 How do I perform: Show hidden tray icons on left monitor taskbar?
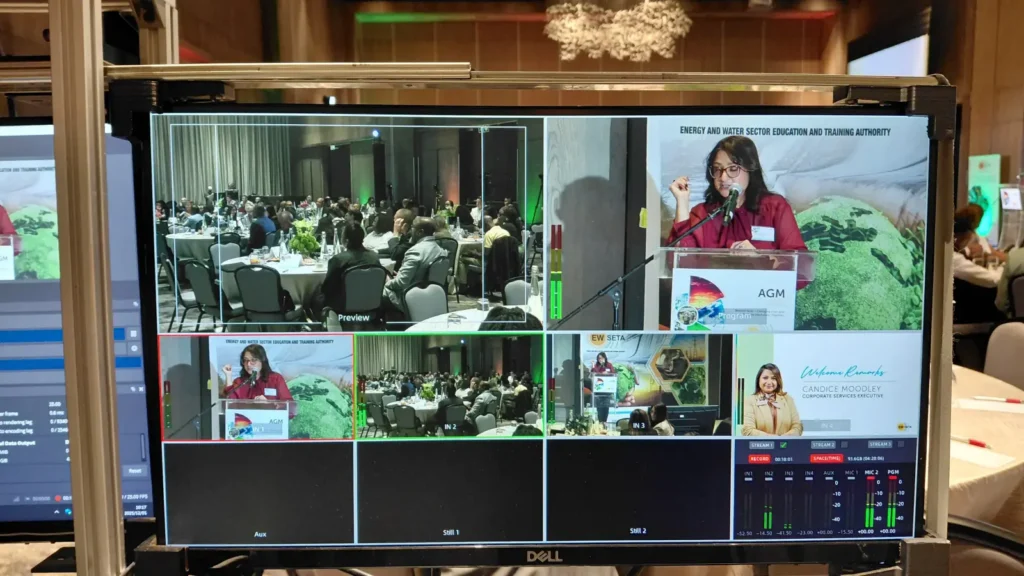[57, 511]
